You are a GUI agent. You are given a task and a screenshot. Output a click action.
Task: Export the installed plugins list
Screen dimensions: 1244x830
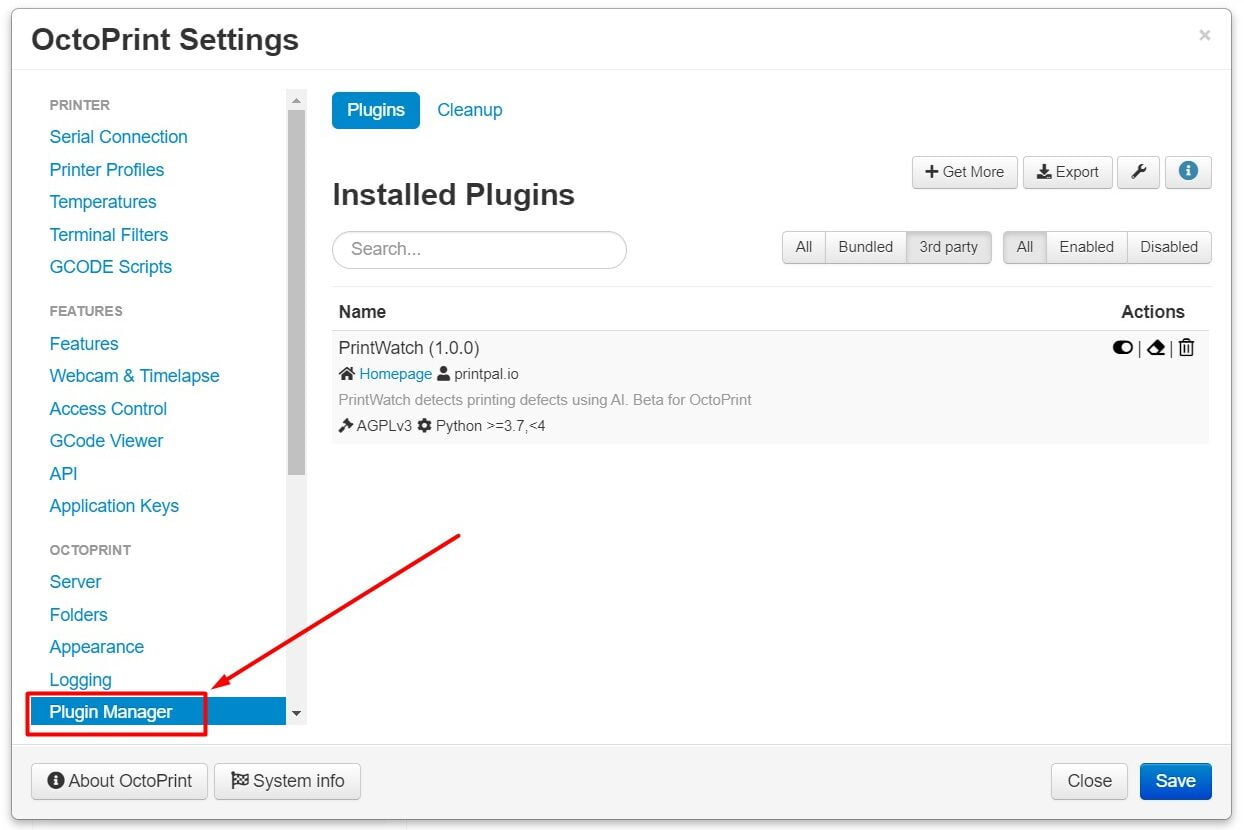pos(1067,172)
